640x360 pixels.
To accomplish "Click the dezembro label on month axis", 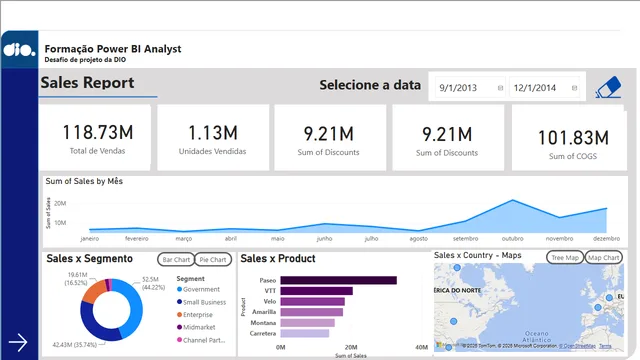I will tap(606, 238).
